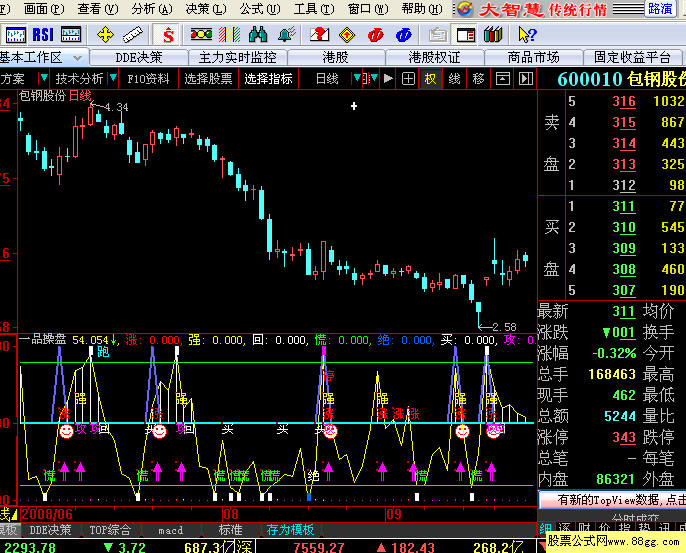Image resolution: width=686 pixels, height=553 pixels.
Task: Click the window restore icon in chart toolbar
Action: click(502, 79)
